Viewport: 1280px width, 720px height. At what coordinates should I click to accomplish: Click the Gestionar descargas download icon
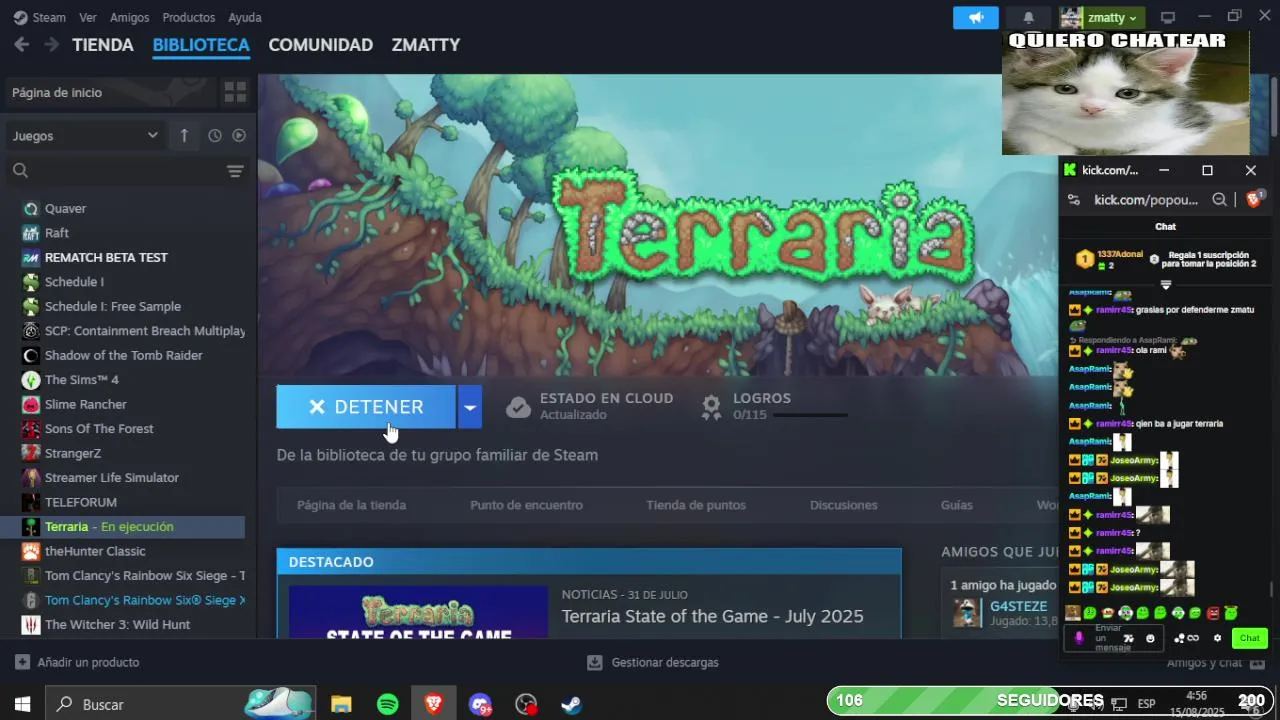pos(595,662)
